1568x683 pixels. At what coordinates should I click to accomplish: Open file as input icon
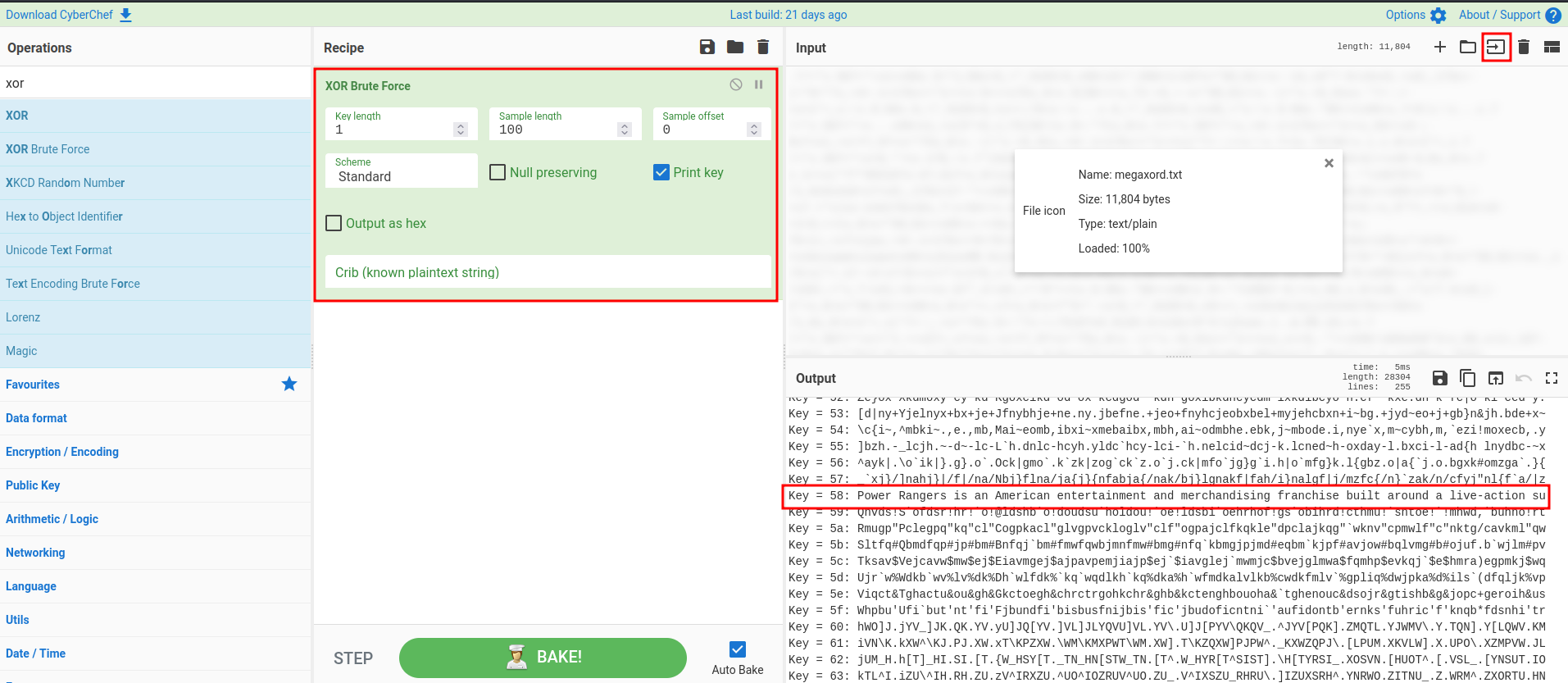pos(1496,47)
